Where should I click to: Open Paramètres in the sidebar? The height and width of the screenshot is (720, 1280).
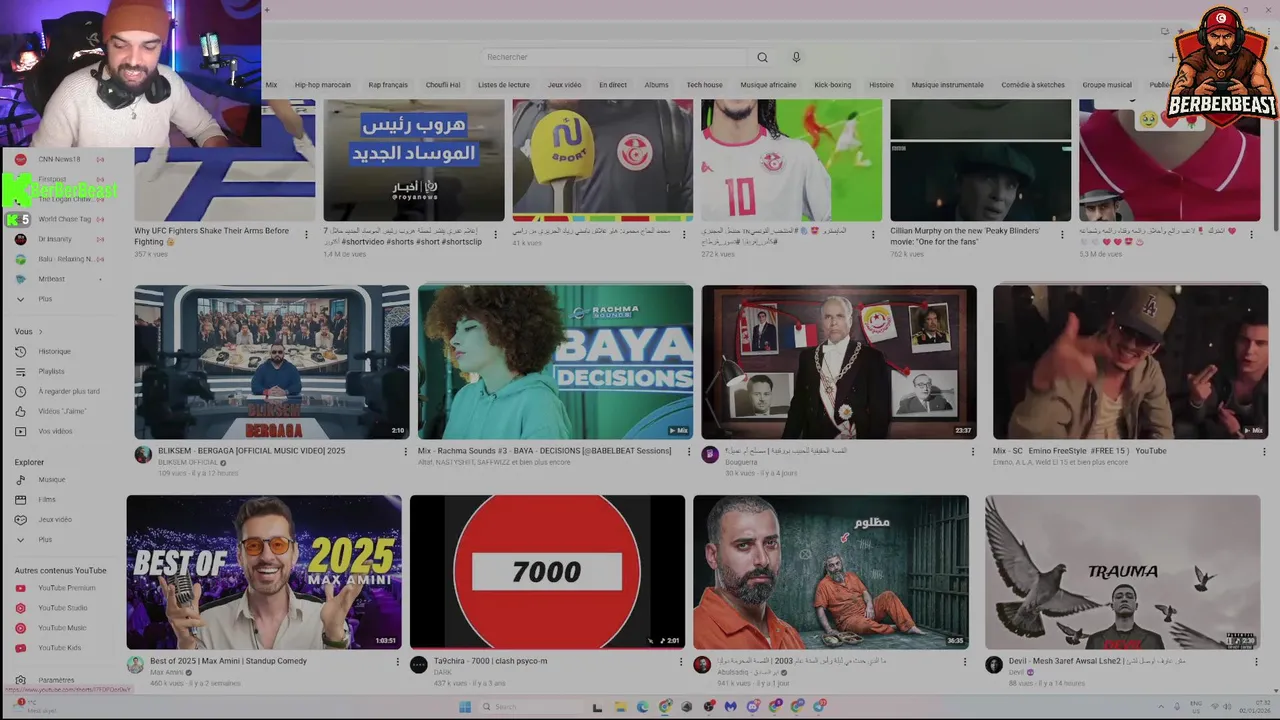(56, 680)
